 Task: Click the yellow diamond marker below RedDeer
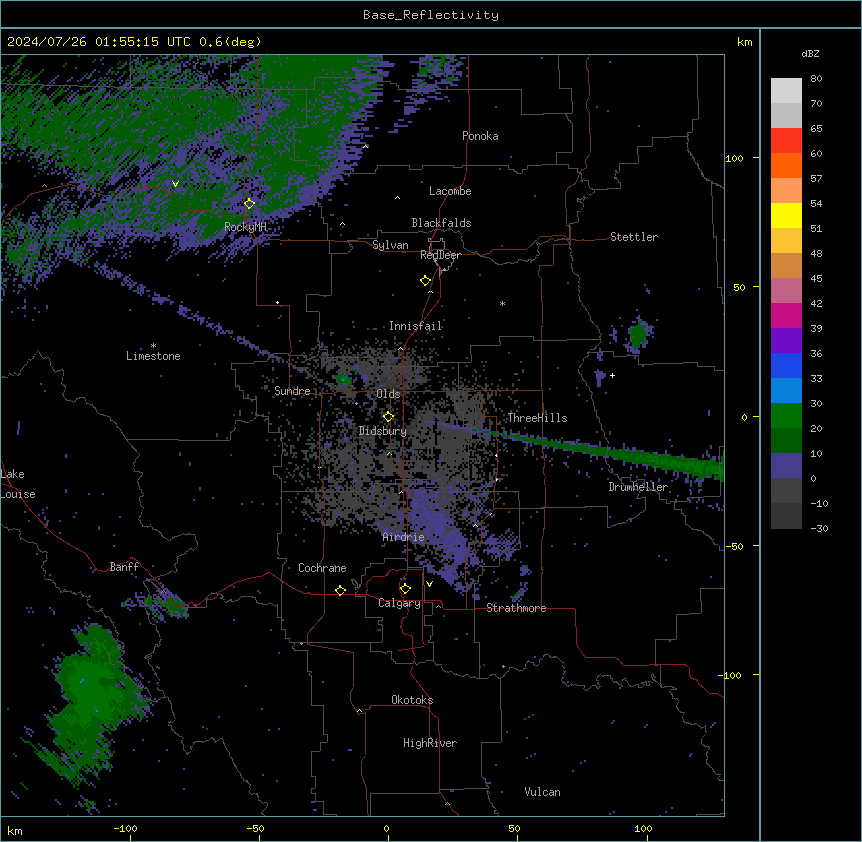tap(425, 281)
